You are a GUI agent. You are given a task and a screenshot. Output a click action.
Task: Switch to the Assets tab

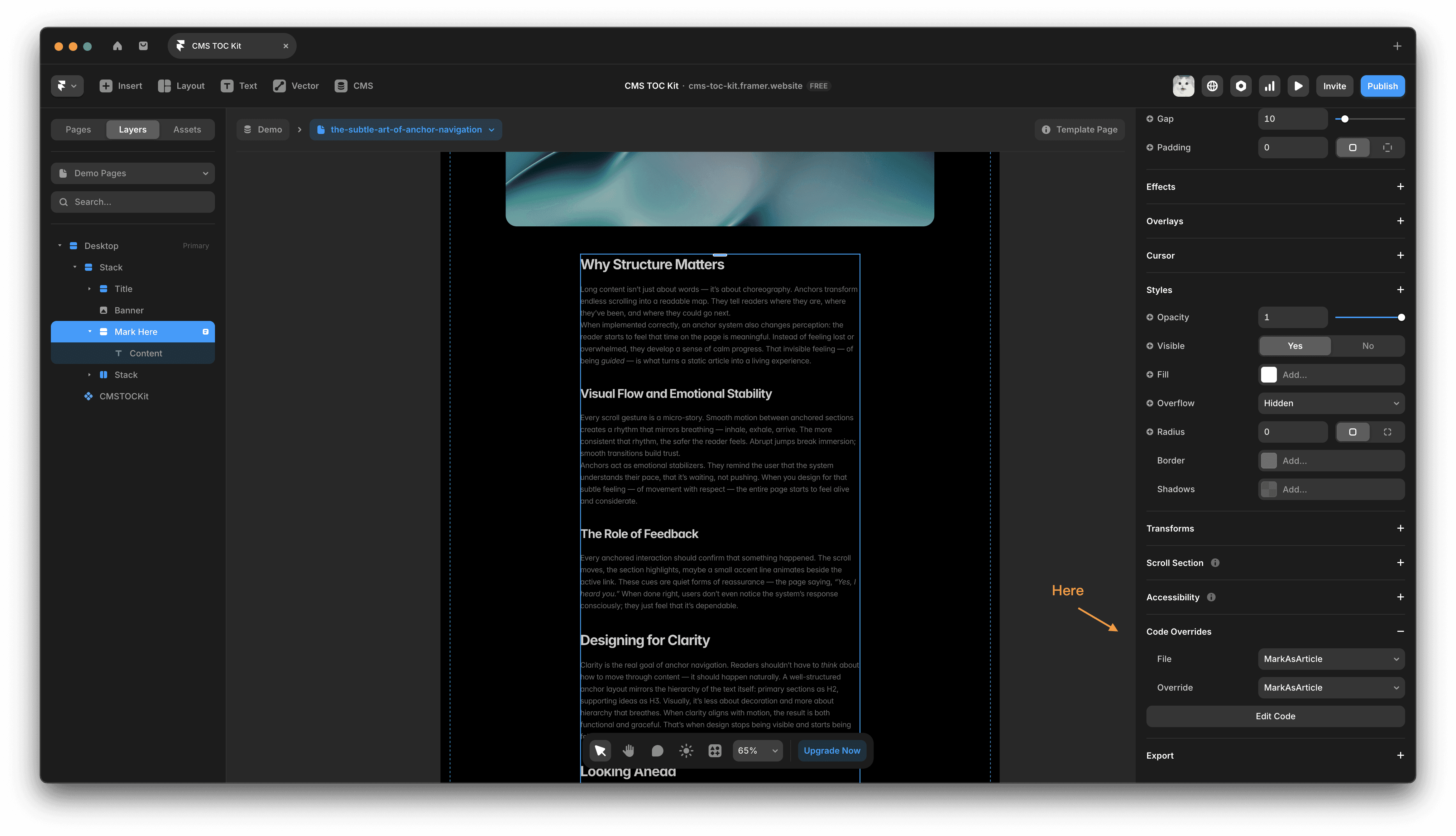point(187,130)
